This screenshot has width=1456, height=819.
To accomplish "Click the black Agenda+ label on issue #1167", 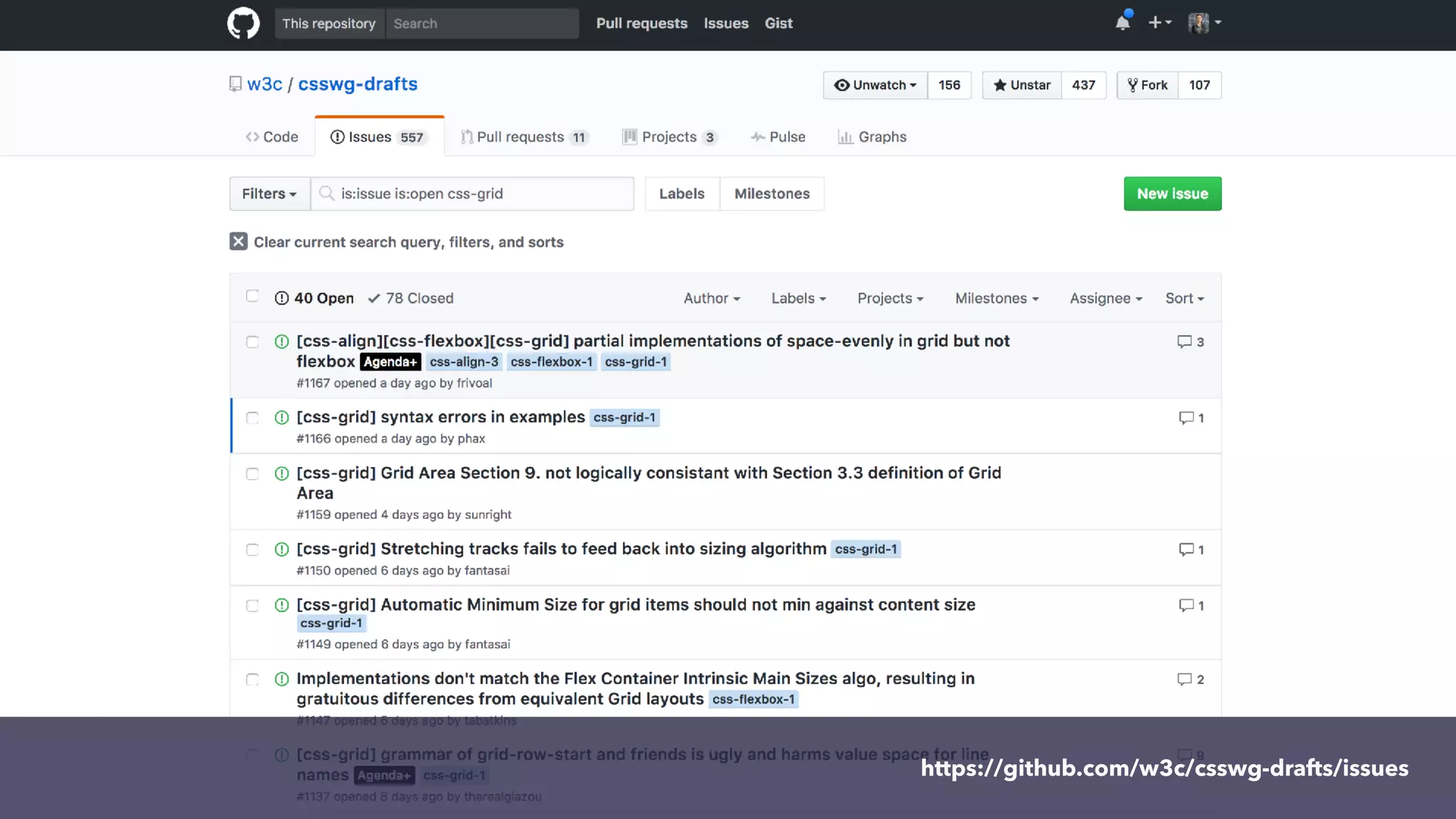I will (390, 362).
